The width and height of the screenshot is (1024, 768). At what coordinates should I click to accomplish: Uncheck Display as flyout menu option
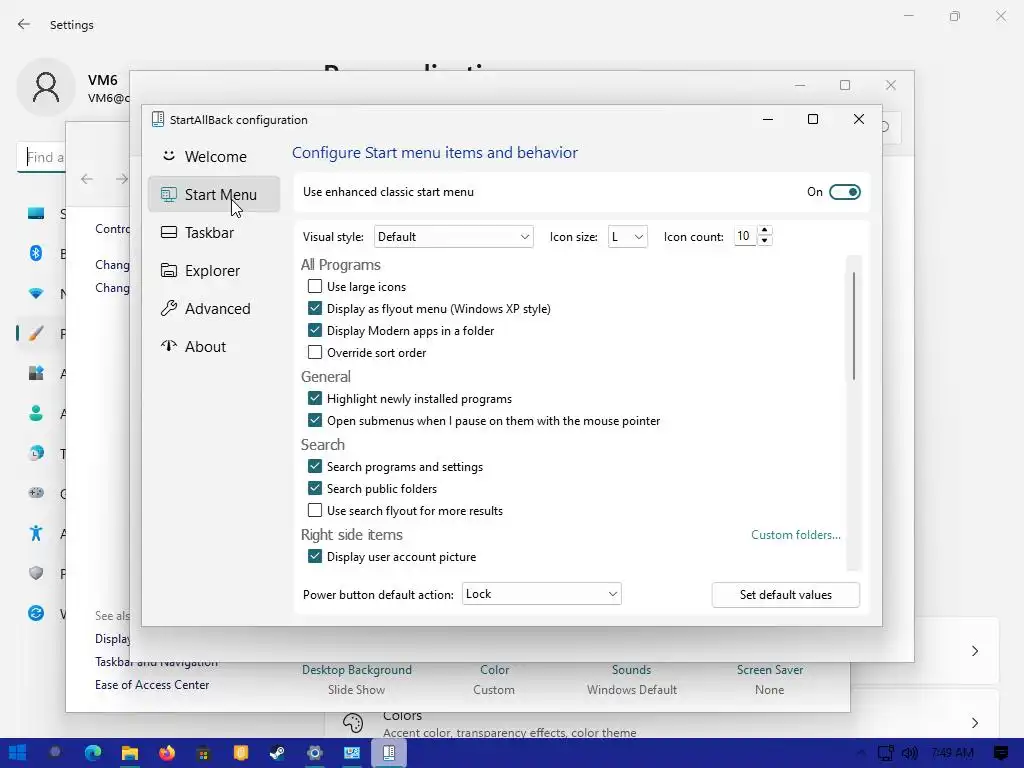tap(315, 308)
